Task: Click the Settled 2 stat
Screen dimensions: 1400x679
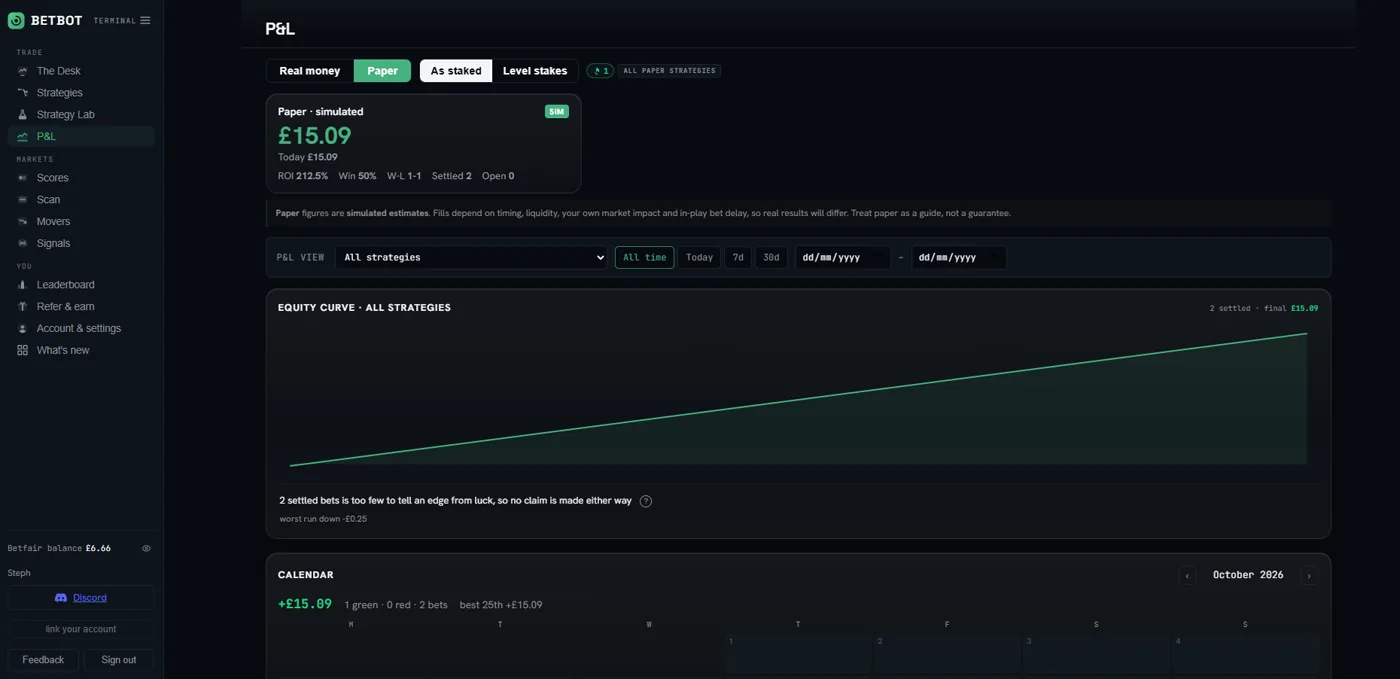Action: pos(452,176)
